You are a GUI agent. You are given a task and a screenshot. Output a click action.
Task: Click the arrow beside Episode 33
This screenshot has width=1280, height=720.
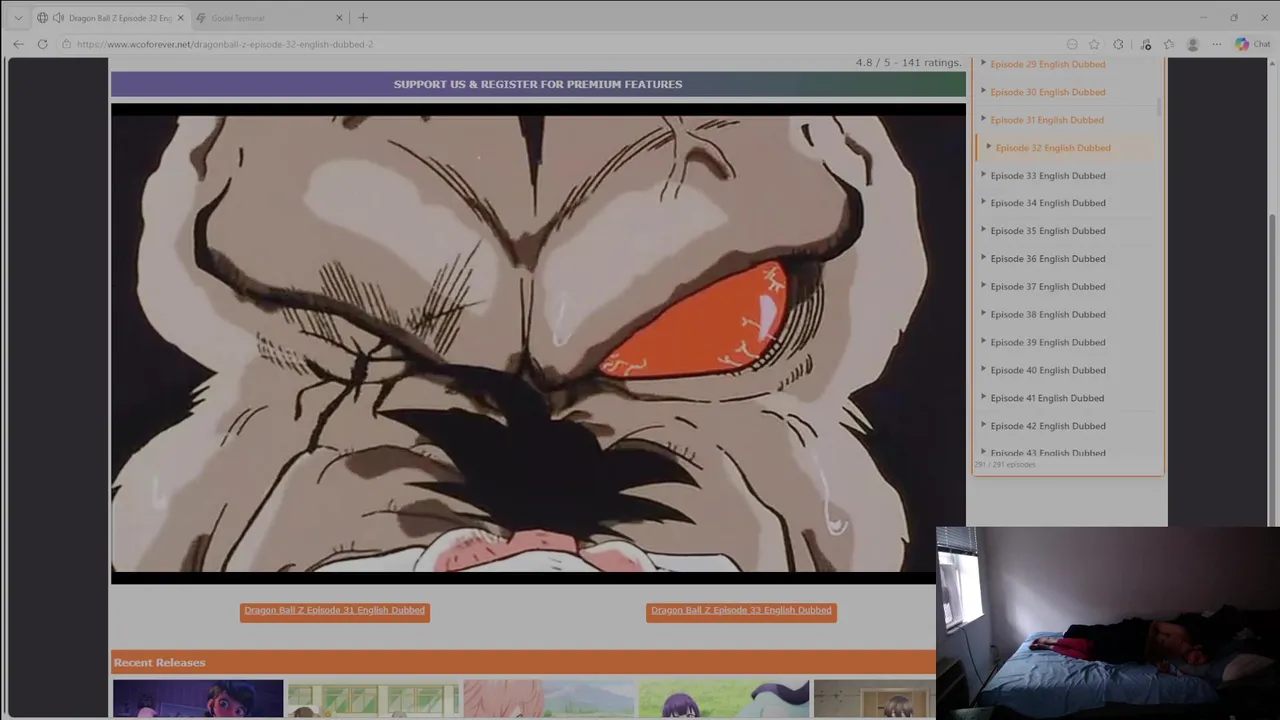pyautogui.click(x=983, y=175)
